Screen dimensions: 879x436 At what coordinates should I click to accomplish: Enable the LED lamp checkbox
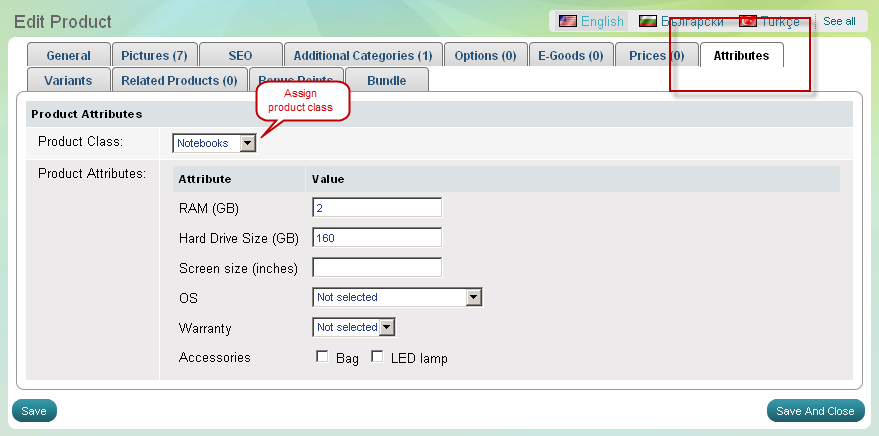pos(377,357)
